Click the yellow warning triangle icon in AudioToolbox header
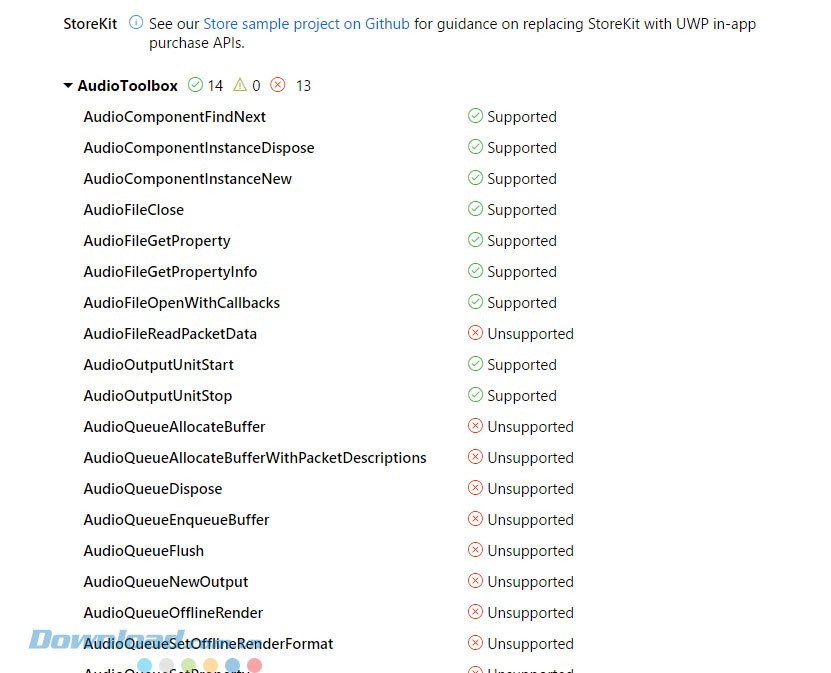The image size is (831, 673). tap(240, 85)
